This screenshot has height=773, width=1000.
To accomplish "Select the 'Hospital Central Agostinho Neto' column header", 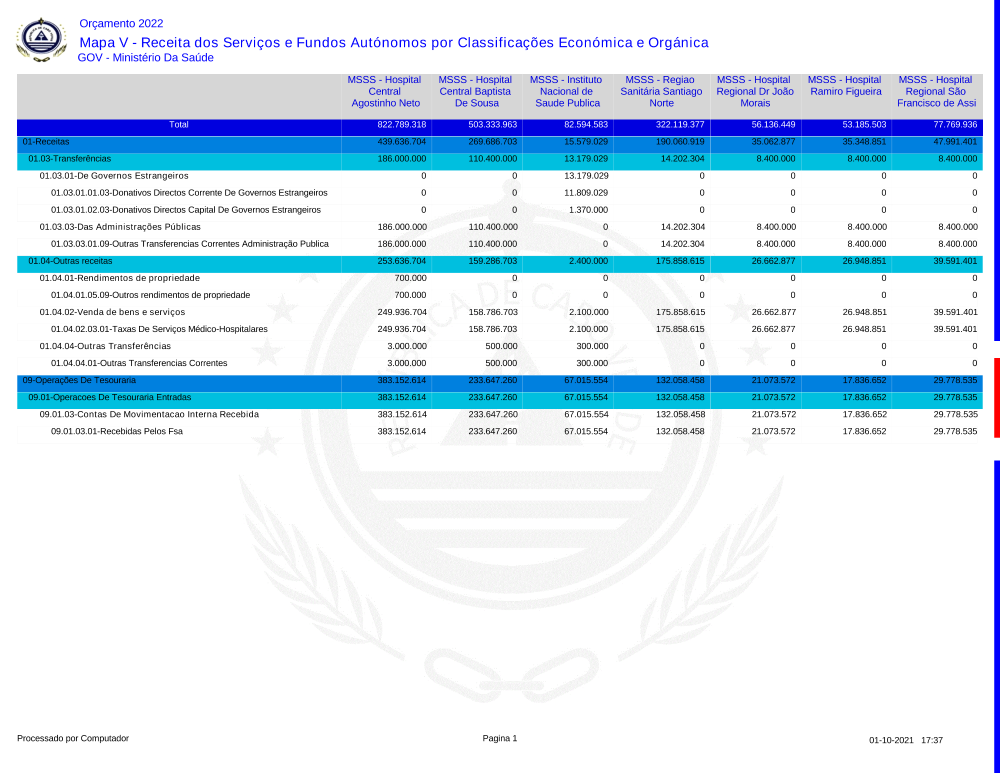I will click(x=385, y=91).
